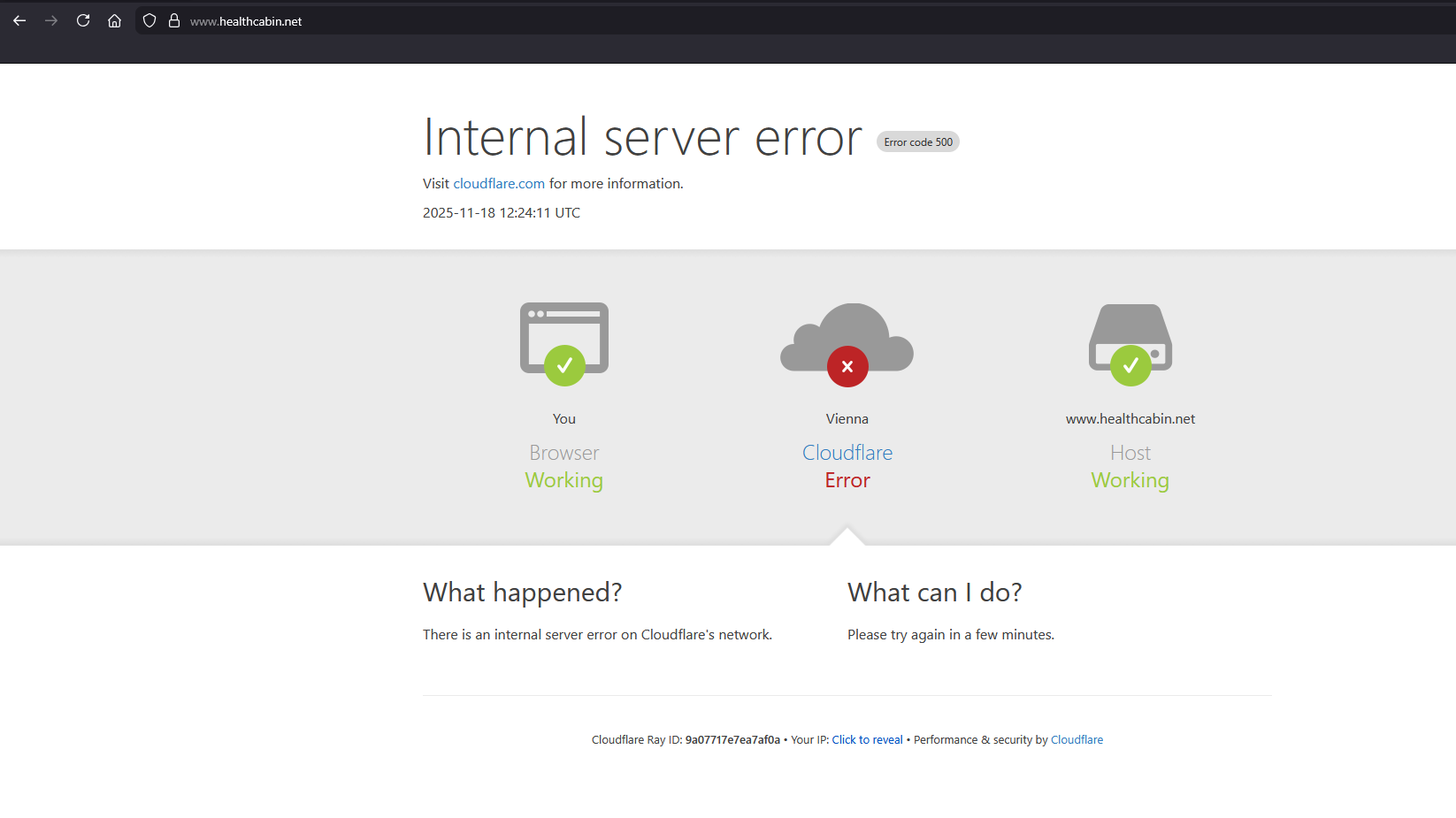Click the host server drive icon

pyautogui.click(x=1130, y=343)
